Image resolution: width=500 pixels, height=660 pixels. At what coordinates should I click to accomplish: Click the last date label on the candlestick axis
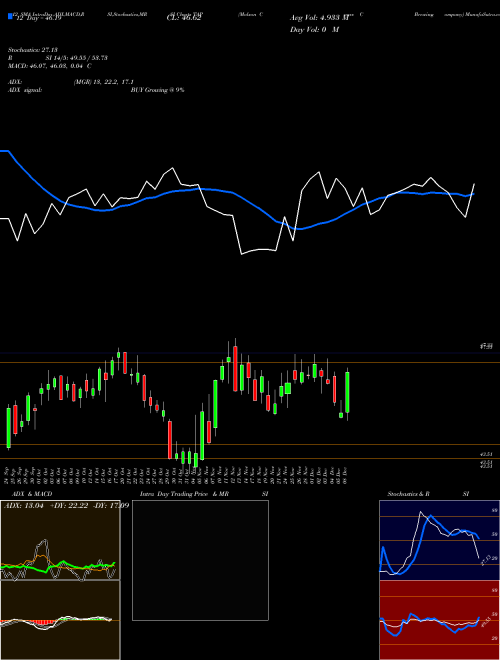point(345,475)
